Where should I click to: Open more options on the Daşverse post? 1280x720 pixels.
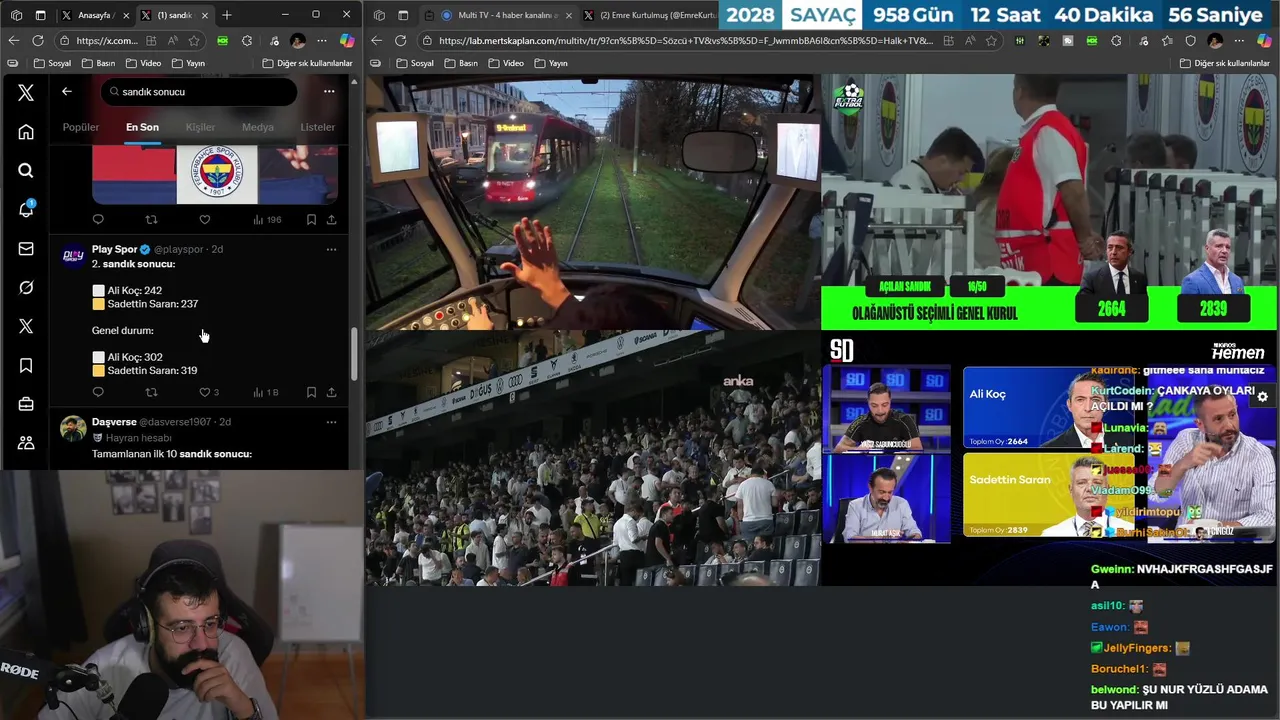[331, 422]
